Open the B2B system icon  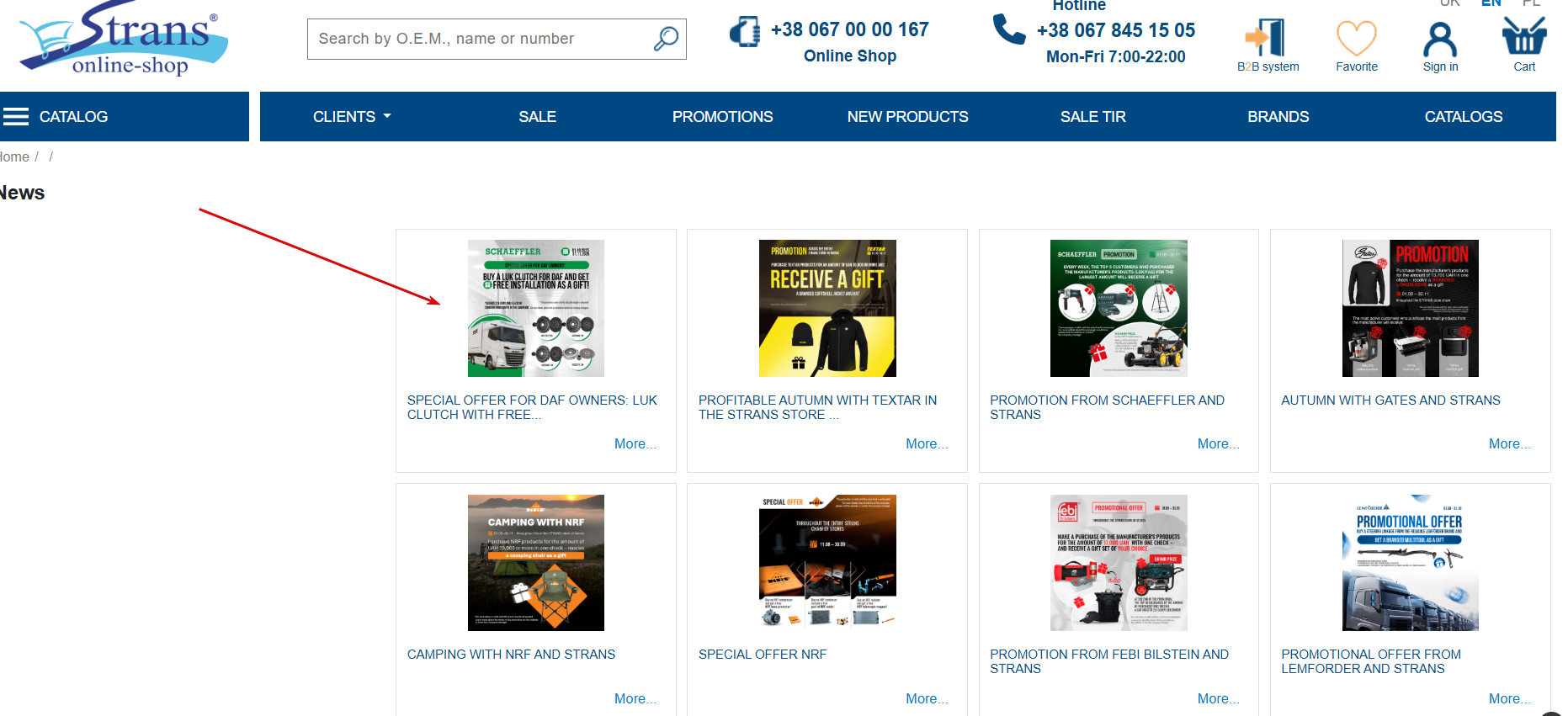1267,38
